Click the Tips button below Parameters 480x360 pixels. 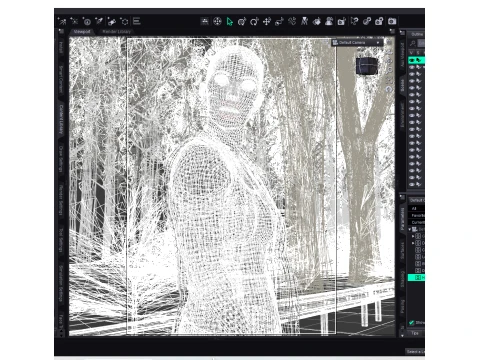click(x=415, y=333)
